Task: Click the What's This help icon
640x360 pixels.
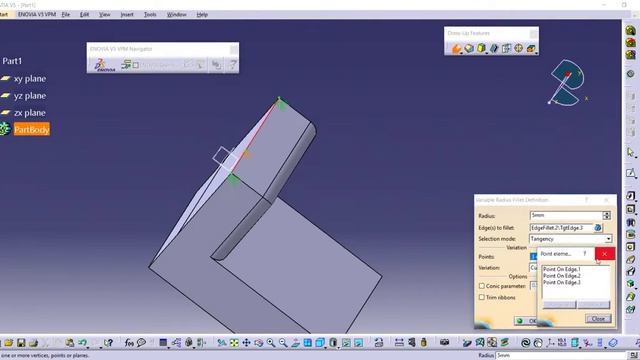Action: point(108,342)
